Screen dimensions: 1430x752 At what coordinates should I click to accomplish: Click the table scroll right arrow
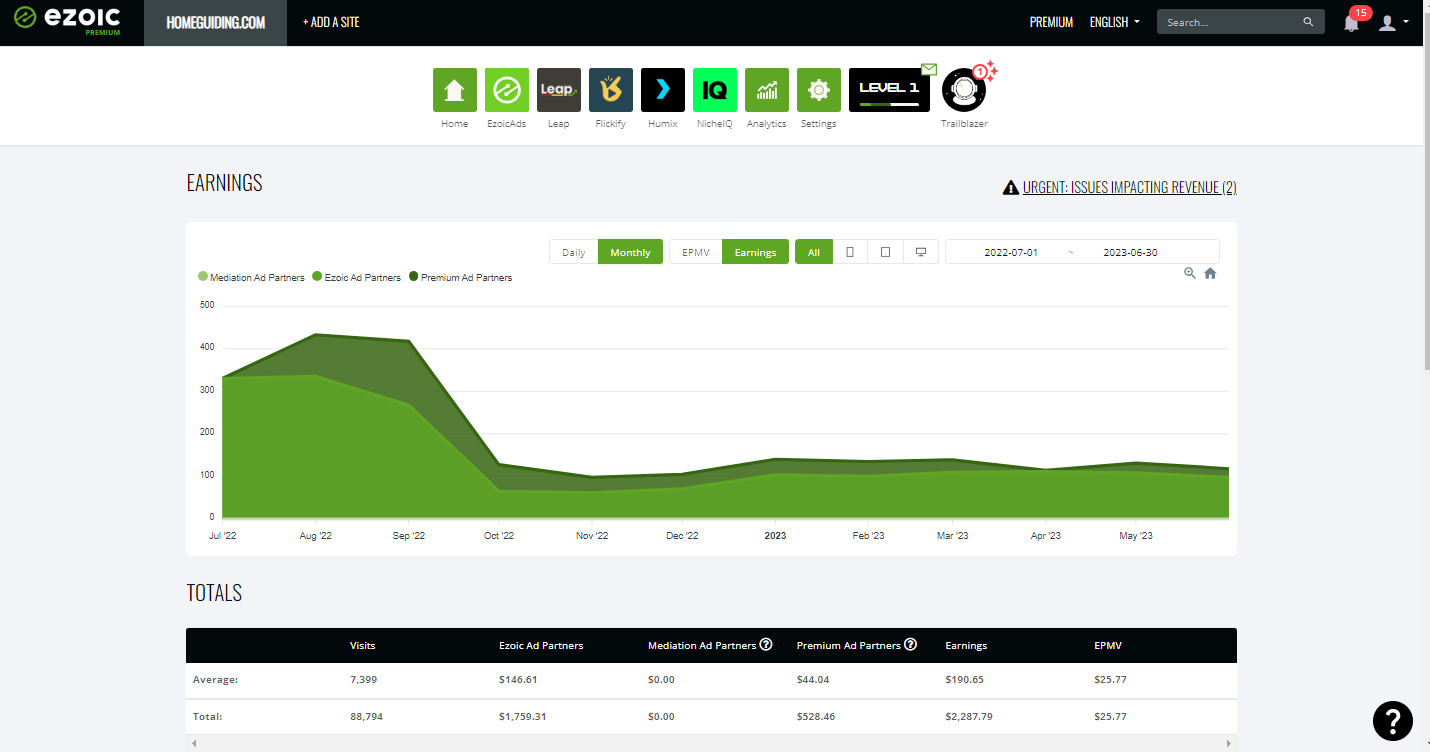coord(1230,743)
